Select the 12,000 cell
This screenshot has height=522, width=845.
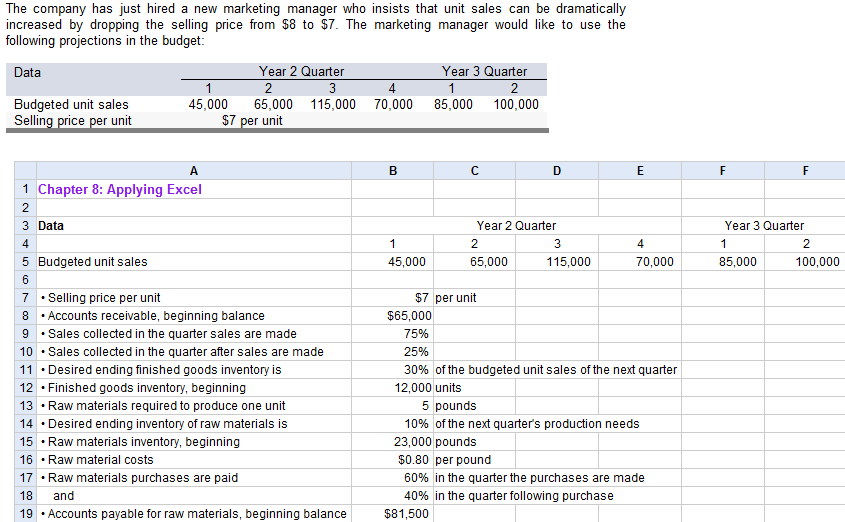392,388
